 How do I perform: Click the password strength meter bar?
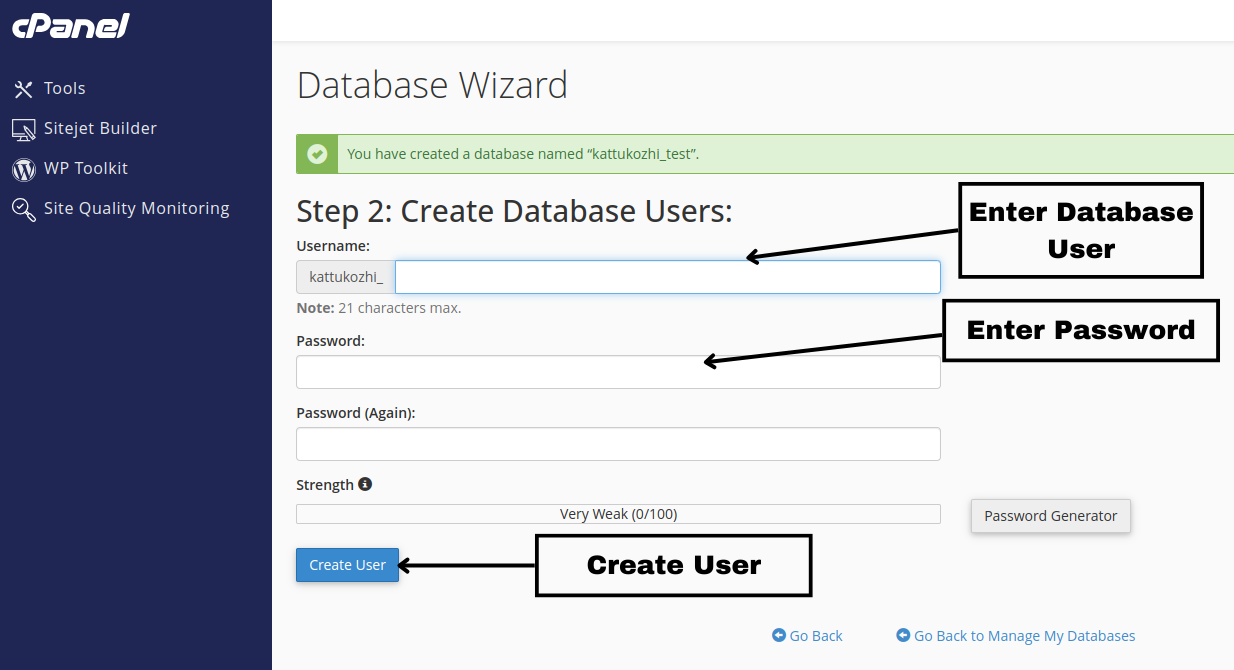pyautogui.click(x=618, y=514)
